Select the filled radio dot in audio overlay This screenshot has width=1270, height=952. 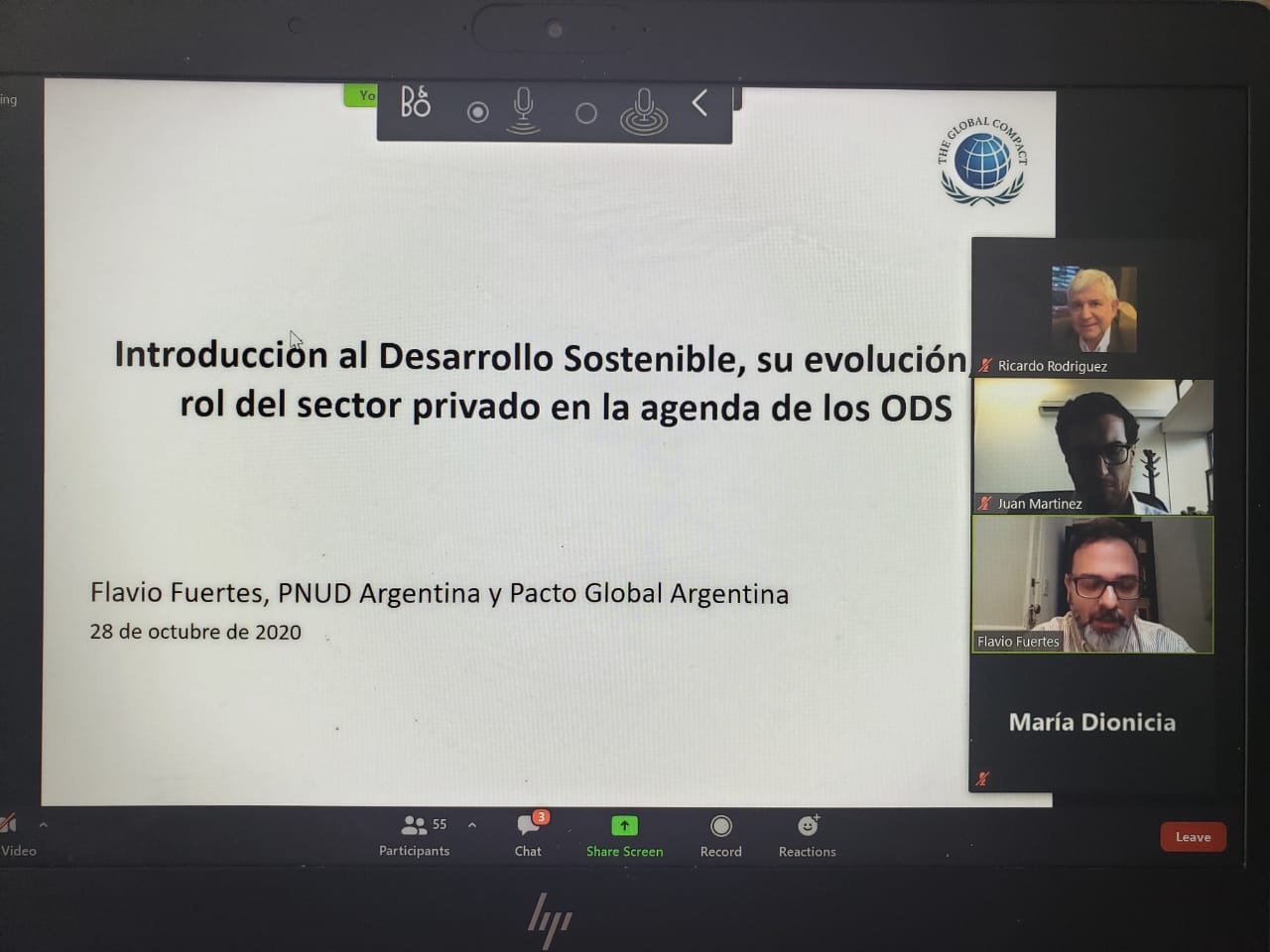pos(477,112)
